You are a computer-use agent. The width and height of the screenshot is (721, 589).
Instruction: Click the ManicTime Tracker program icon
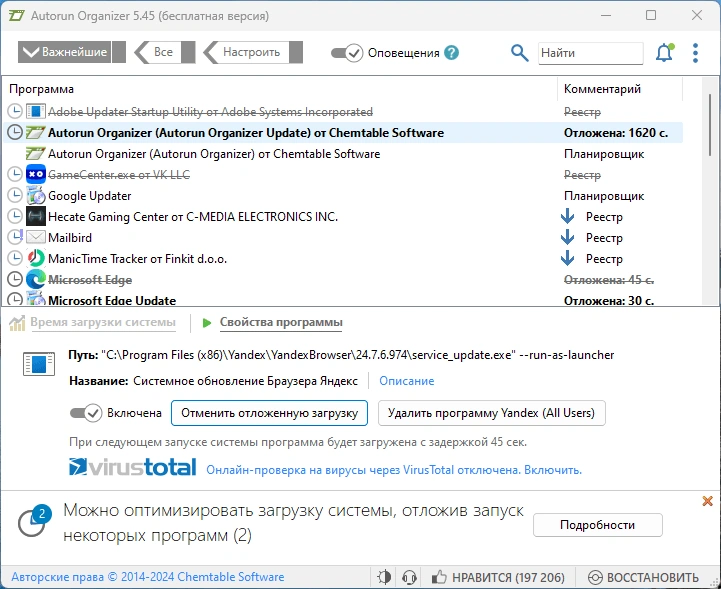35,258
